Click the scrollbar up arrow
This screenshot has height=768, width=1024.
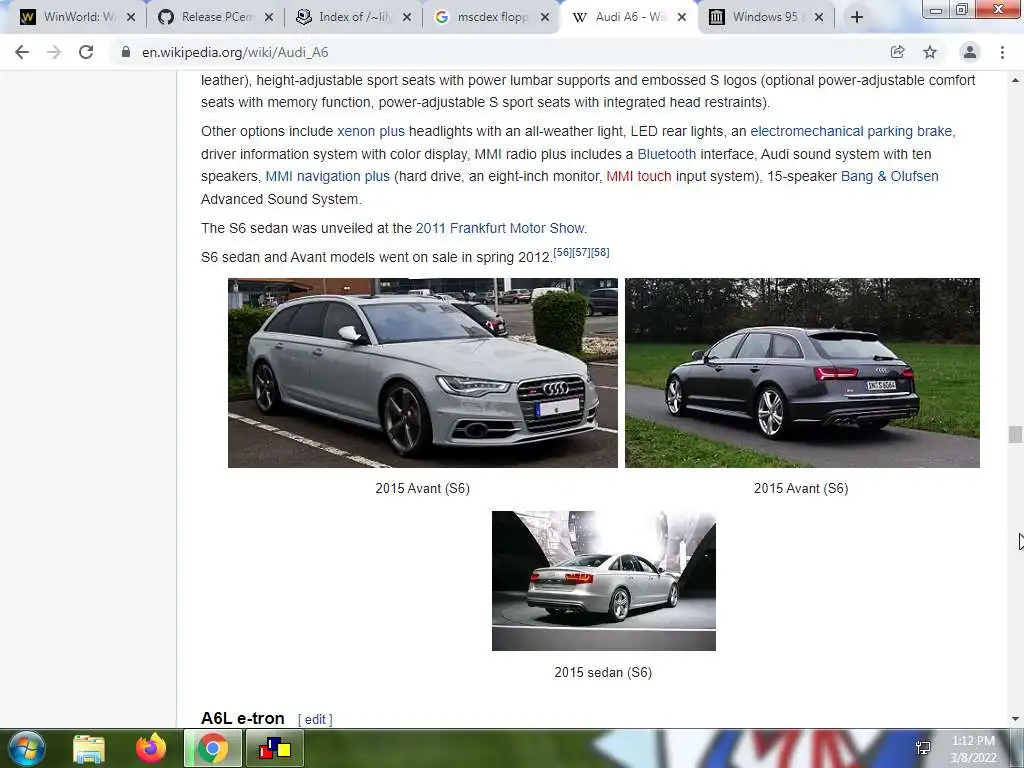tap(1015, 80)
